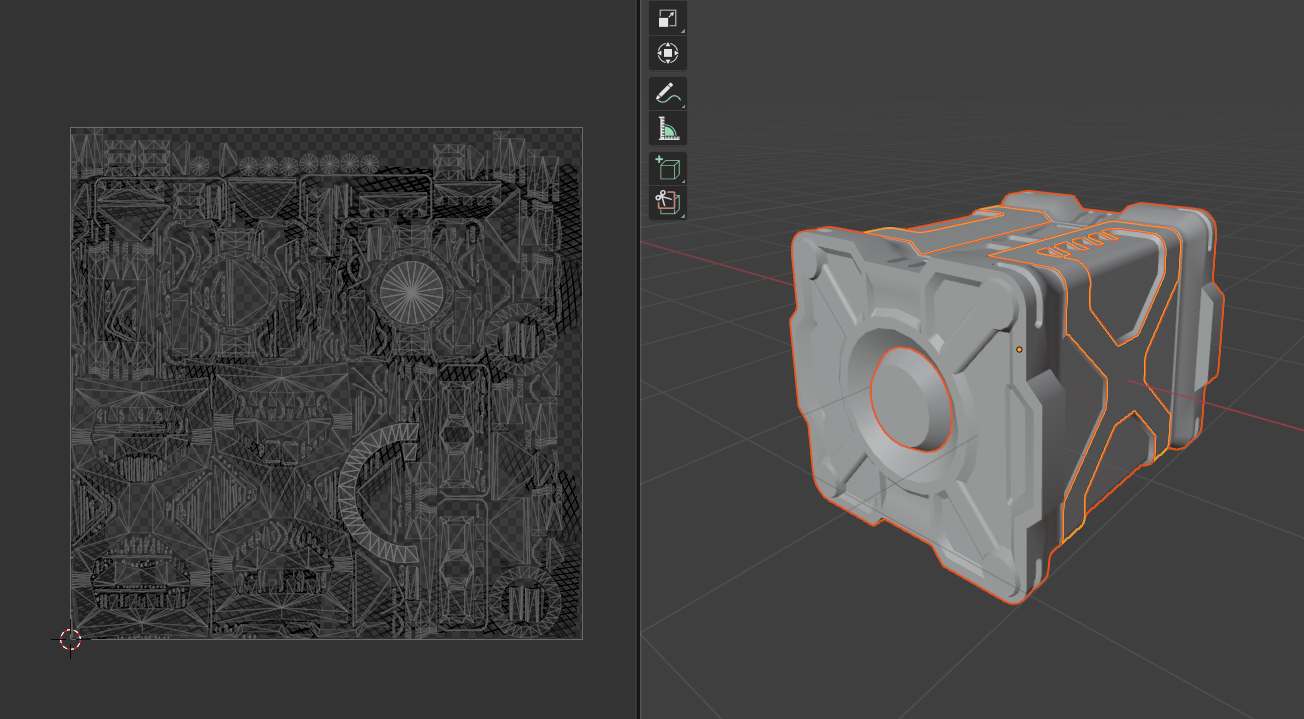
Task: Click the crate model in the 3D viewport
Action: [1005, 398]
